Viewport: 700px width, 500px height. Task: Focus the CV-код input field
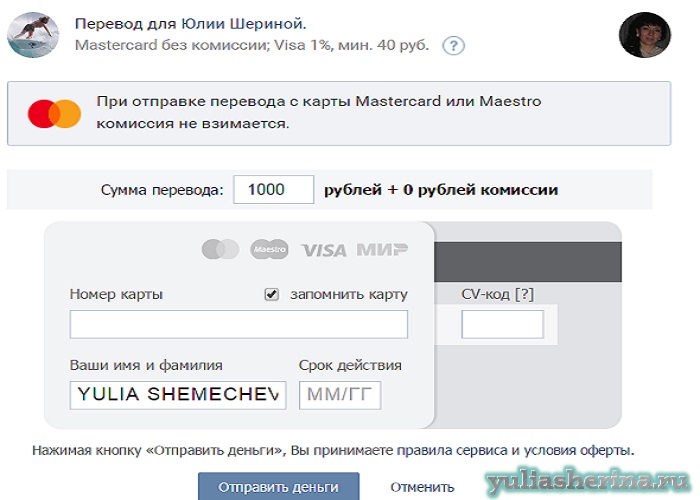click(502, 324)
